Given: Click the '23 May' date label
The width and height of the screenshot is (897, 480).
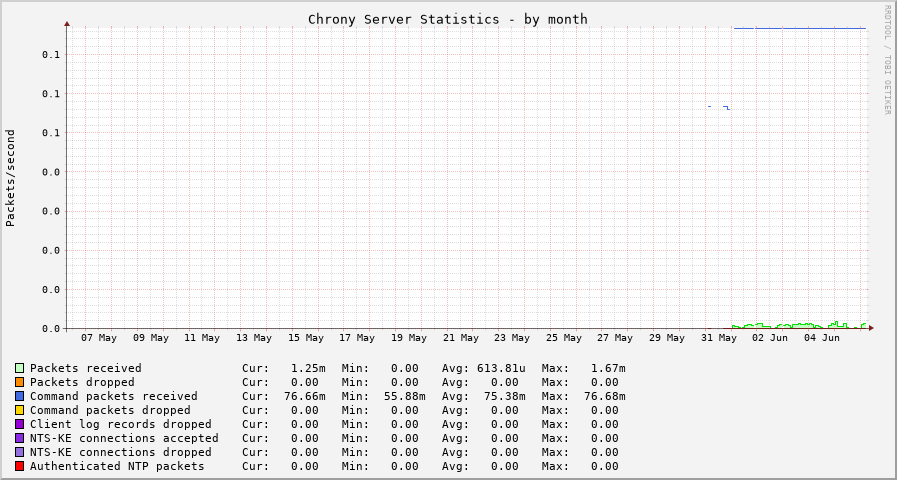Looking at the screenshot, I should (512, 338).
